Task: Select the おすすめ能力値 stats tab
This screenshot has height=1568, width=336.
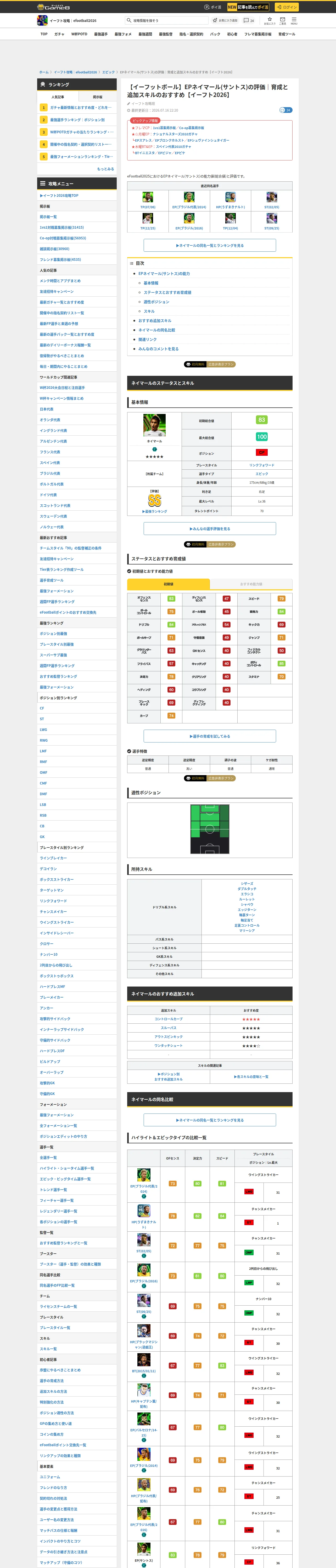Action: (251, 584)
